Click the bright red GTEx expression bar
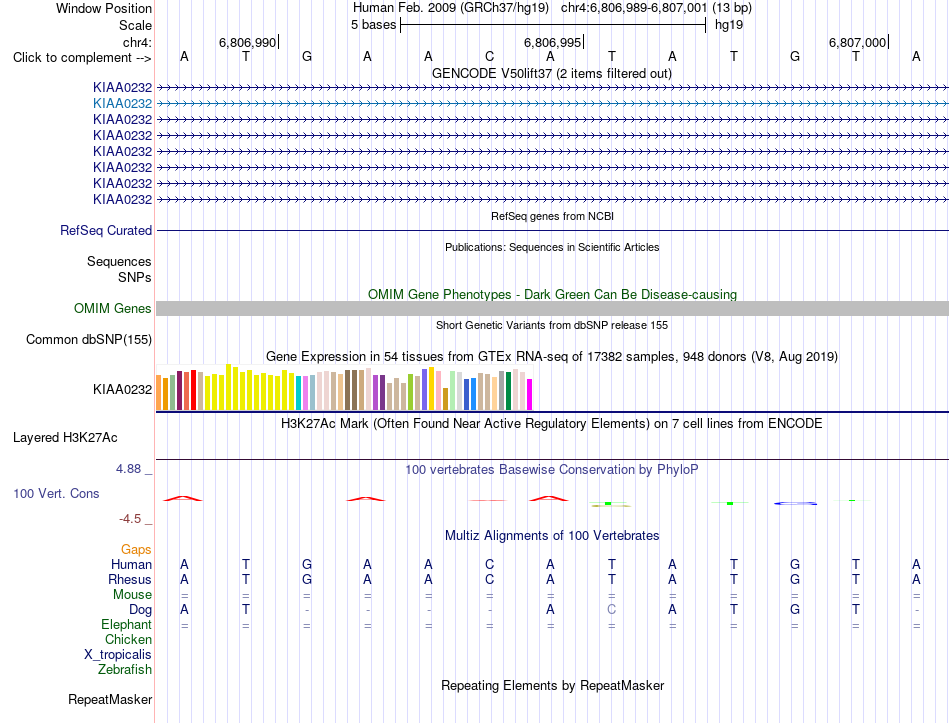The height and width of the screenshot is (723, 950). pos(193,390)
